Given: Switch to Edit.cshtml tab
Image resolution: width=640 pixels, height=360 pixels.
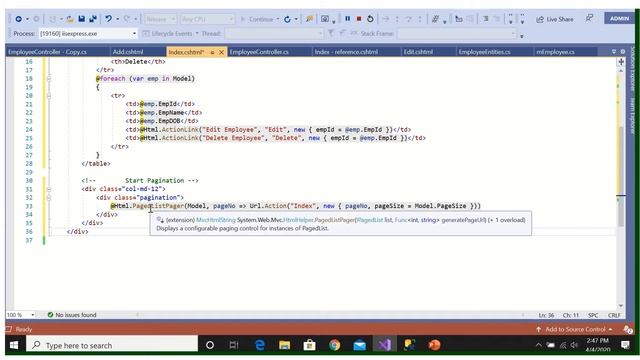Looking at the screenshot, I should (418, 52).
